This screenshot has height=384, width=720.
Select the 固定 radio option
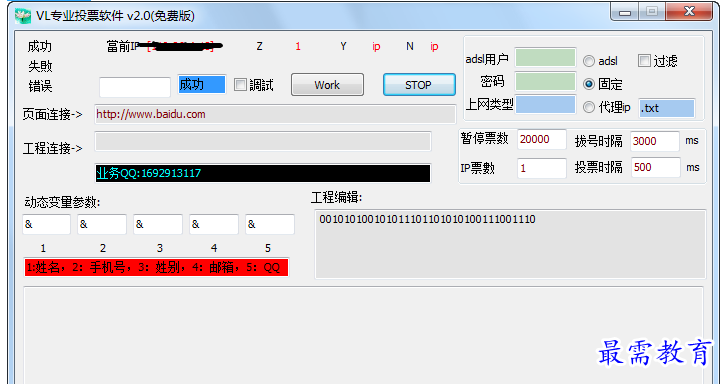click(x=589, y=84)
